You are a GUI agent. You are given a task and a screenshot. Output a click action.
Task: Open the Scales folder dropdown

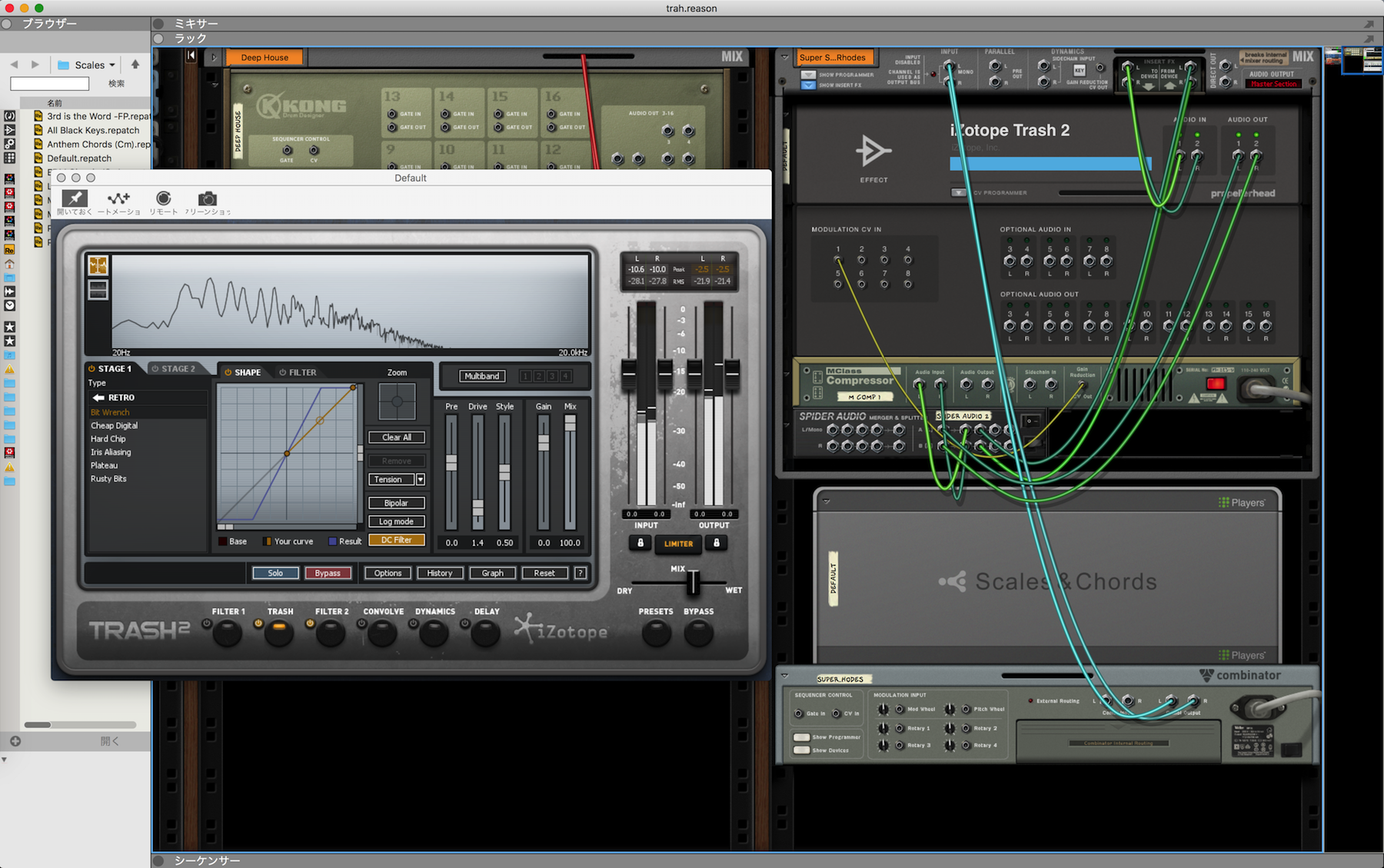112,65
